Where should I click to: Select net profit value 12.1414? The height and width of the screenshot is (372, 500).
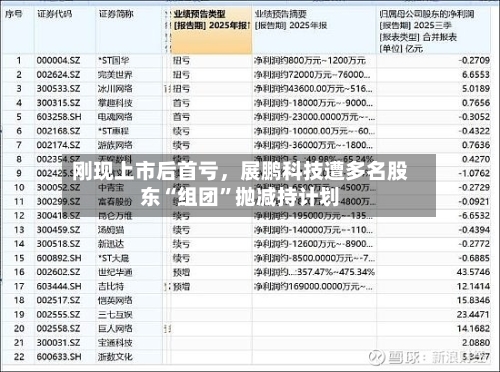tap(473, 286)
